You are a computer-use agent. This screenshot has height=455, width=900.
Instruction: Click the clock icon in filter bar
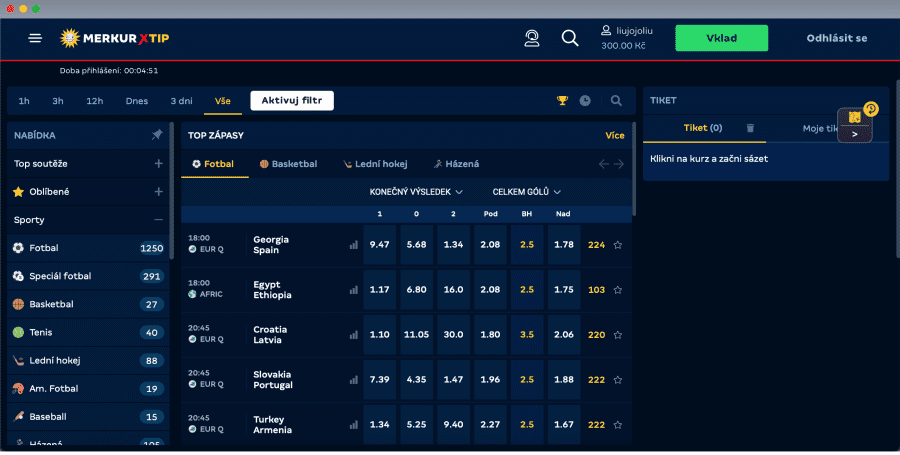pos(585,101)
